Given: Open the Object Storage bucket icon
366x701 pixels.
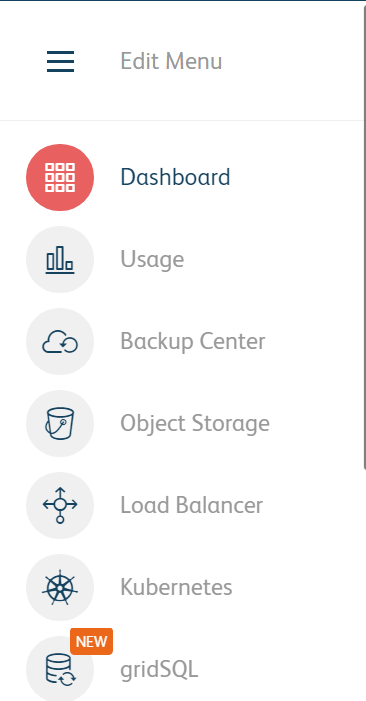Looking at the screenshot, I should click(x=60, y=423).
